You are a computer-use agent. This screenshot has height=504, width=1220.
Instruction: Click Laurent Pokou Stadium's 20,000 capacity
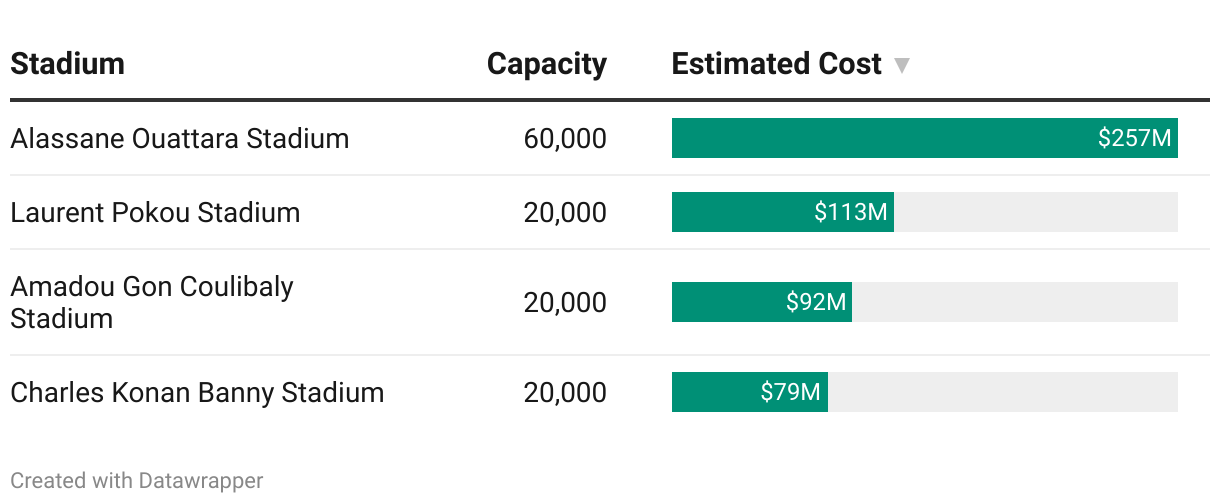click(x=564, y=212)
